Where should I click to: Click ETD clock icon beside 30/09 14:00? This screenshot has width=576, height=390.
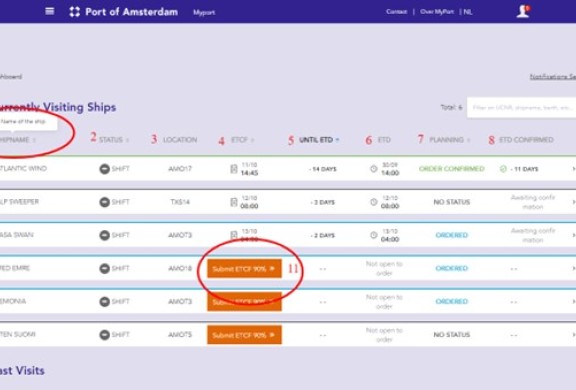(x=374, y=169)
